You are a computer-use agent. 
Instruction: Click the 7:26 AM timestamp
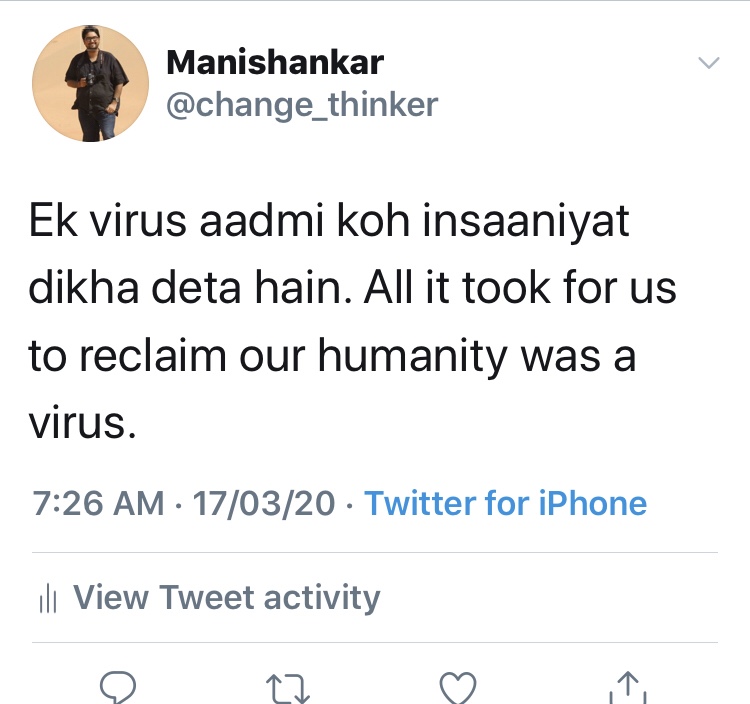97,503
